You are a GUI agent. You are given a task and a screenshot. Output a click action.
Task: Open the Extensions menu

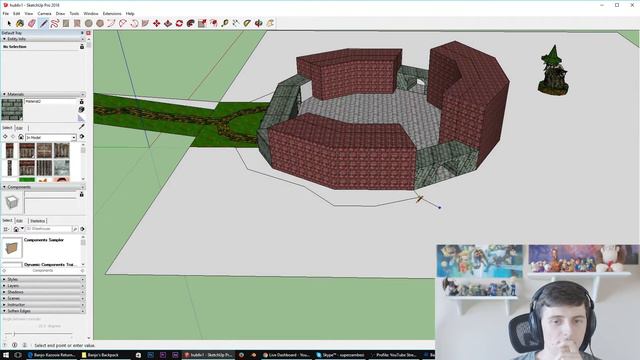[x=112, y=13]
